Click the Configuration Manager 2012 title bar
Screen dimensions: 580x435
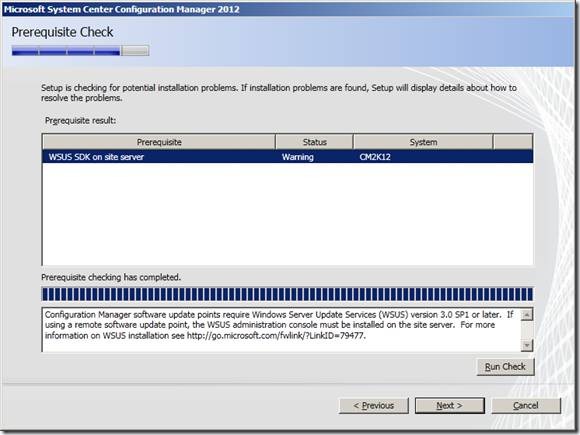(288, 9)
